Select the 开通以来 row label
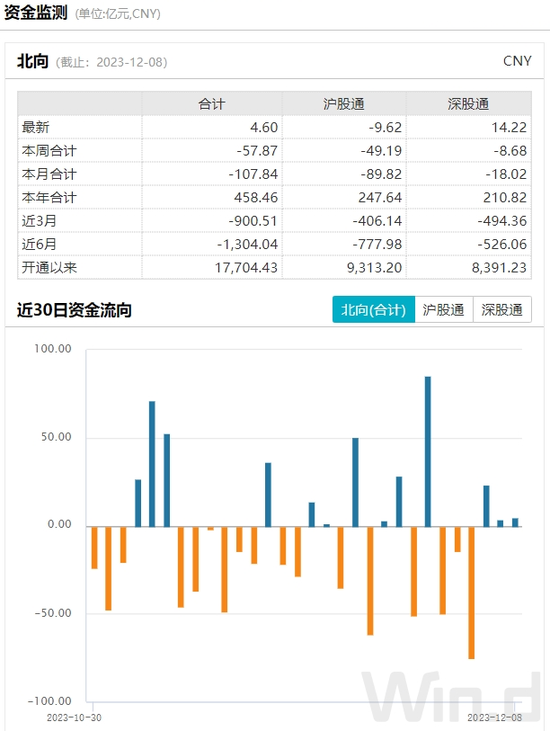 [49, 268]
